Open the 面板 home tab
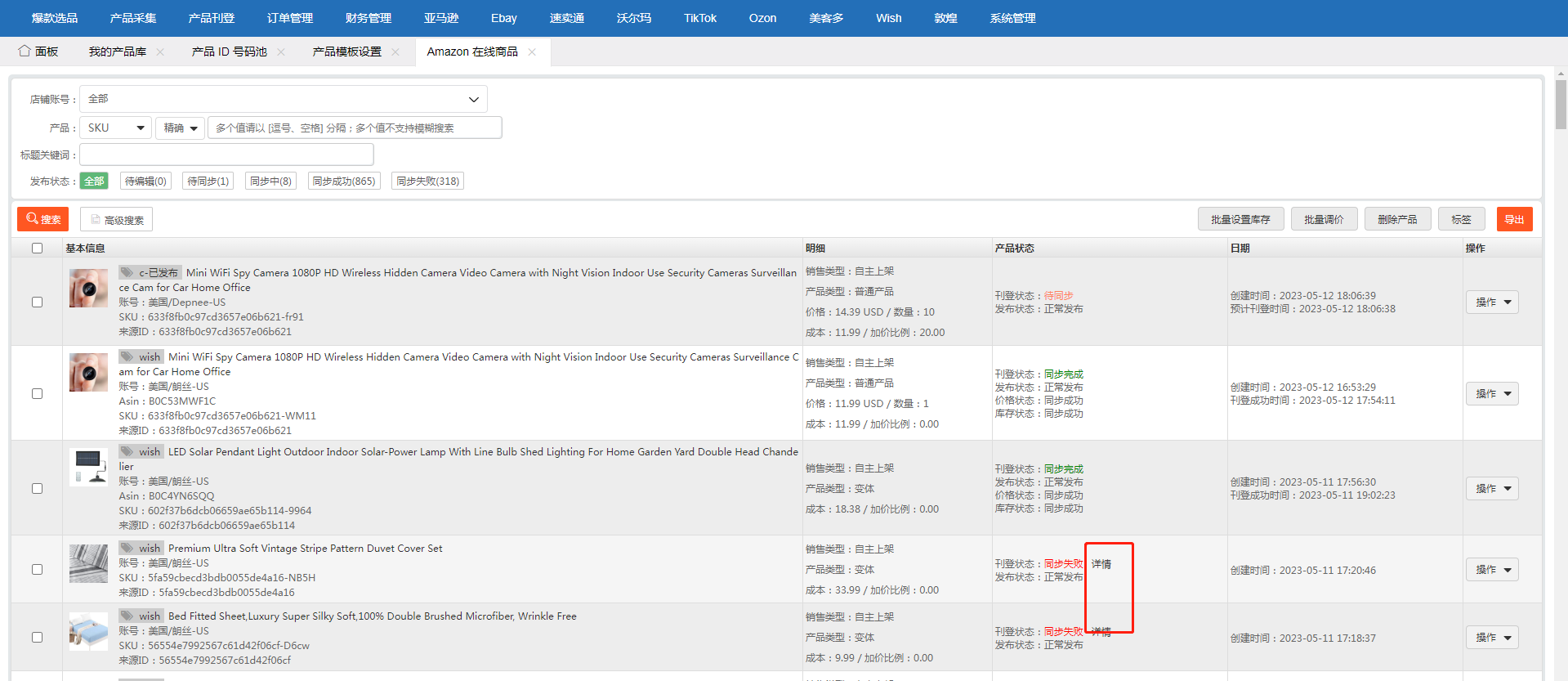 click(x=38, y=52)
